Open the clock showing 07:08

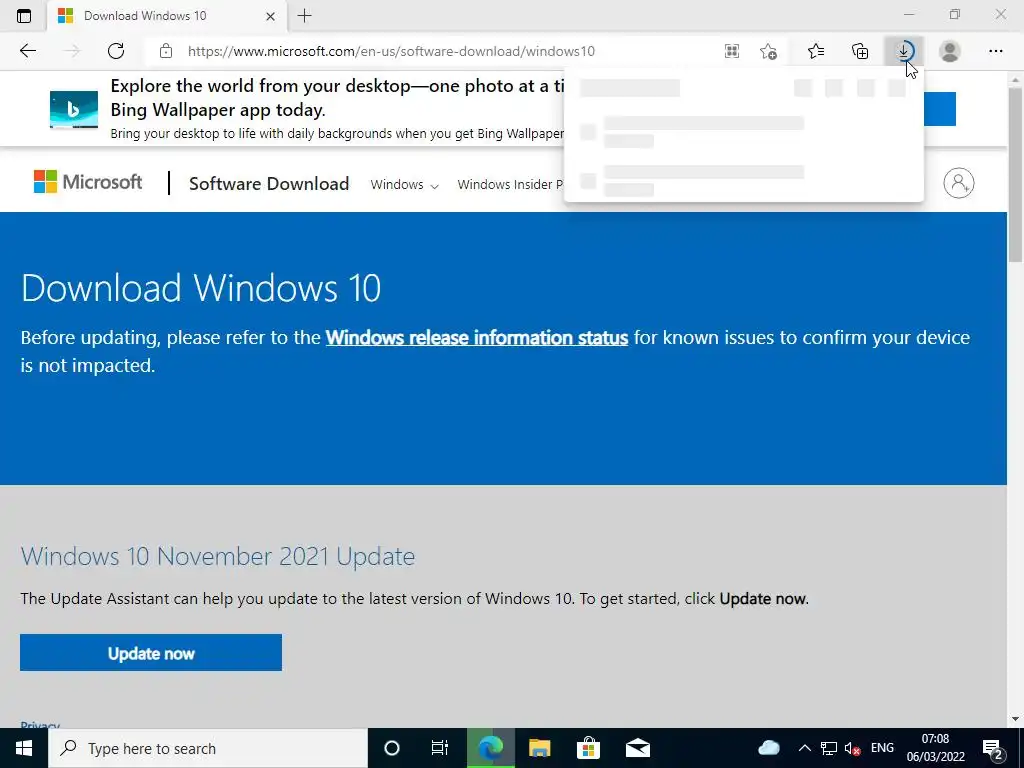935,748
